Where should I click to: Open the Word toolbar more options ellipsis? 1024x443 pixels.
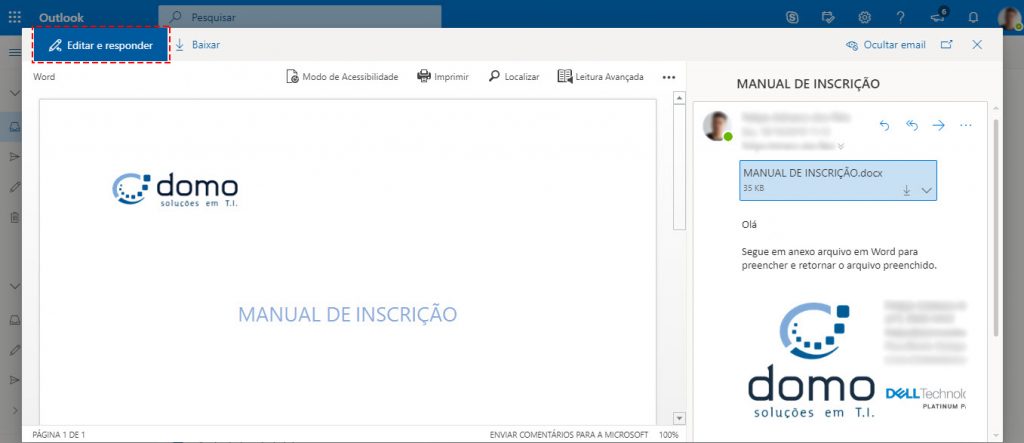pos(668,77)
